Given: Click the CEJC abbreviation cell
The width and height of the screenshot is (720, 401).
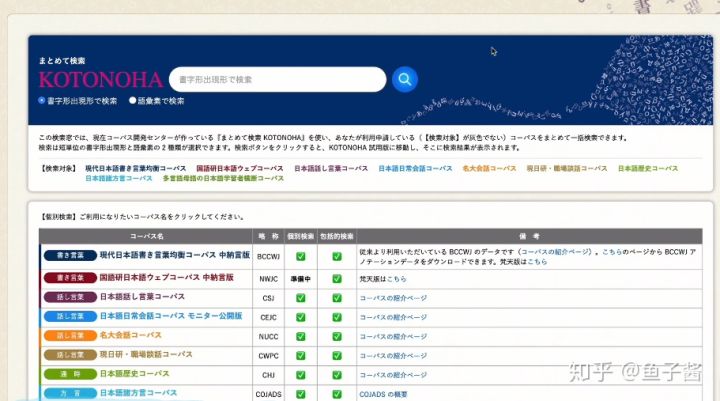Looking at the screenshot, I should pyautogui.click(x=269, y=317).
